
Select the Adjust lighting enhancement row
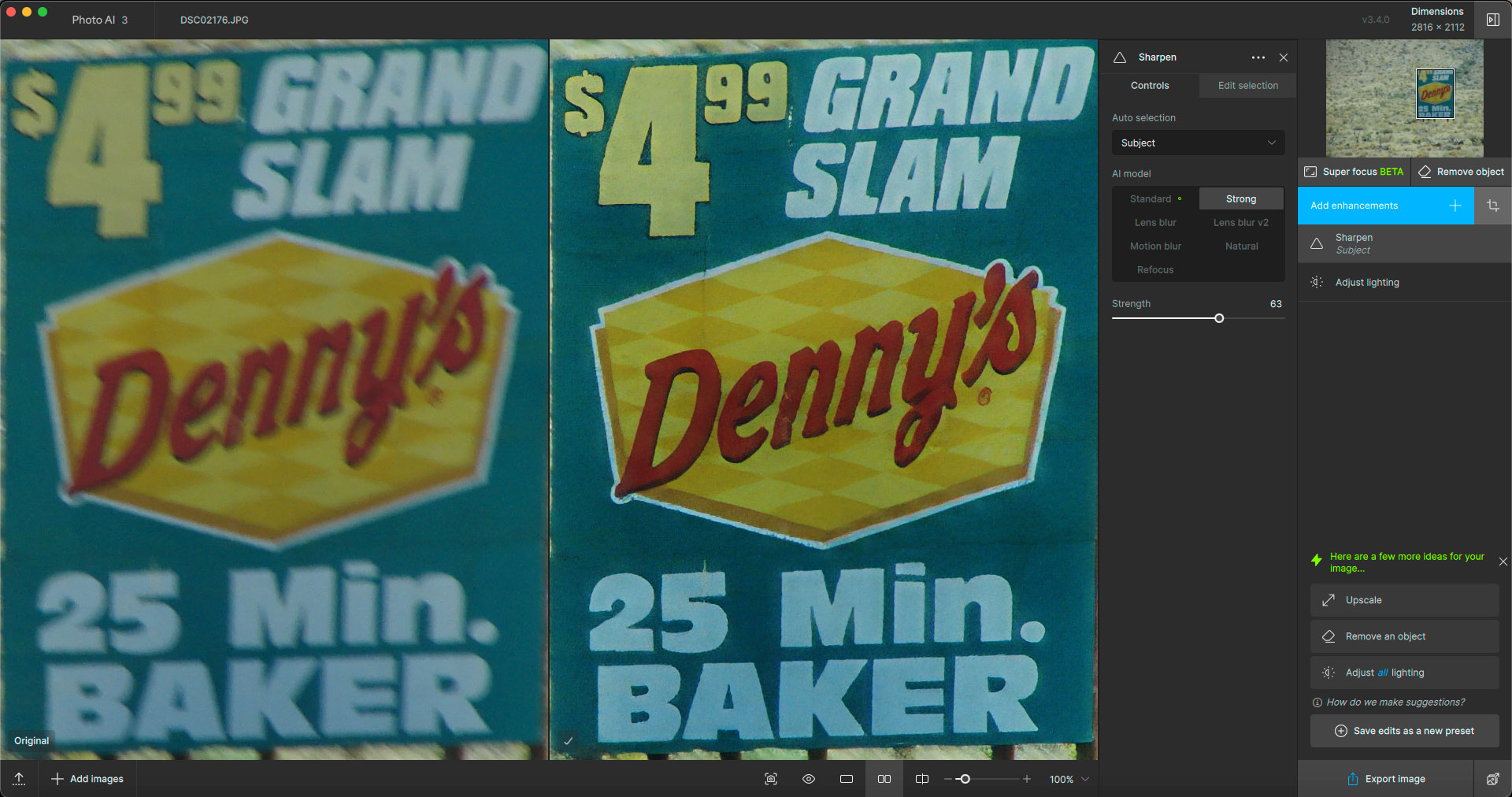pos(1405,282)
